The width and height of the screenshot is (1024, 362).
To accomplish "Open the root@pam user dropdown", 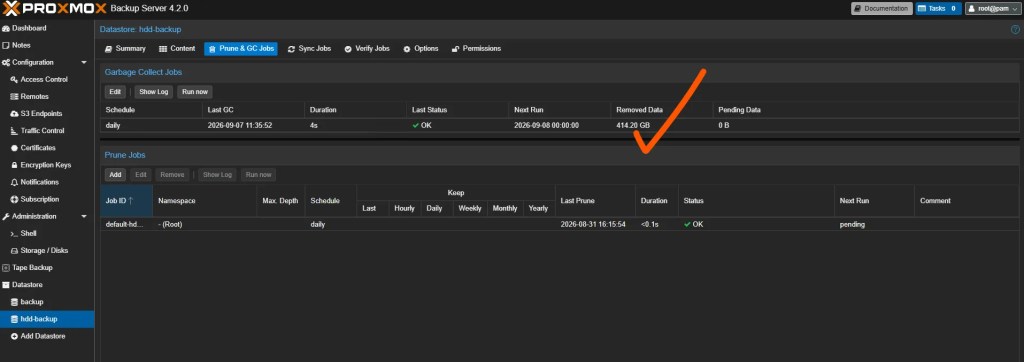I will pos(992,8).
